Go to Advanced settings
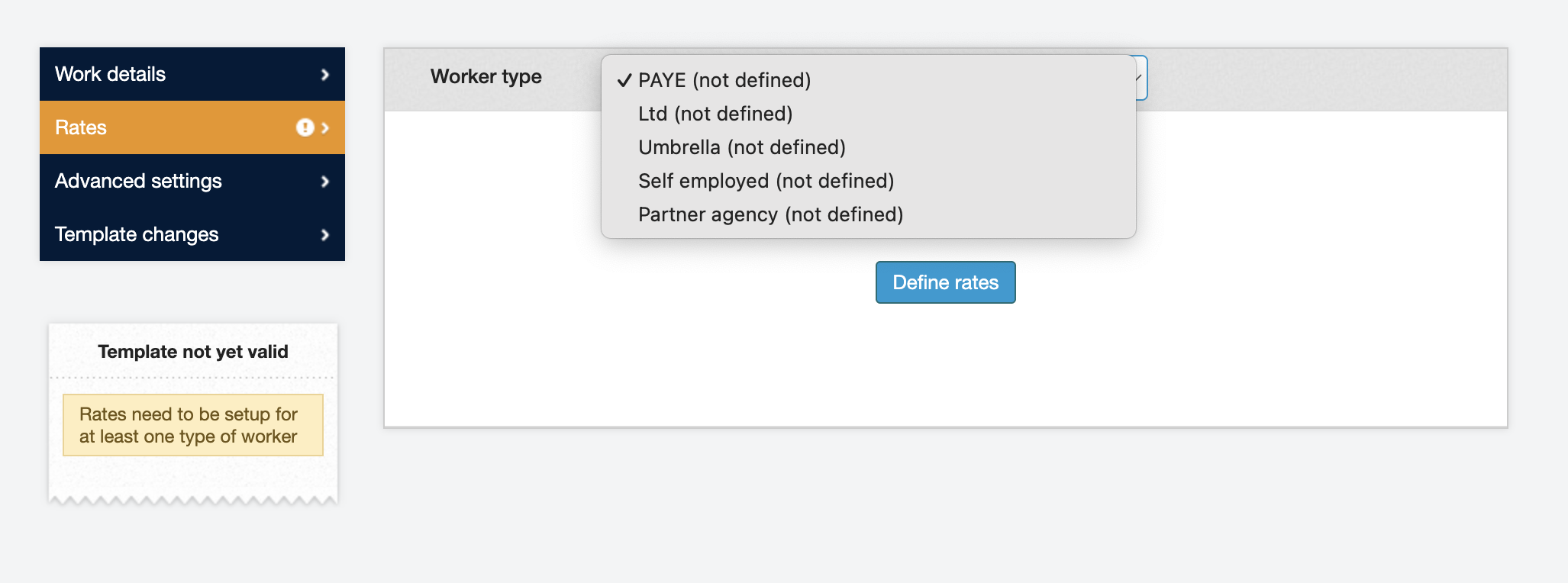 click(x=138, y=181)
